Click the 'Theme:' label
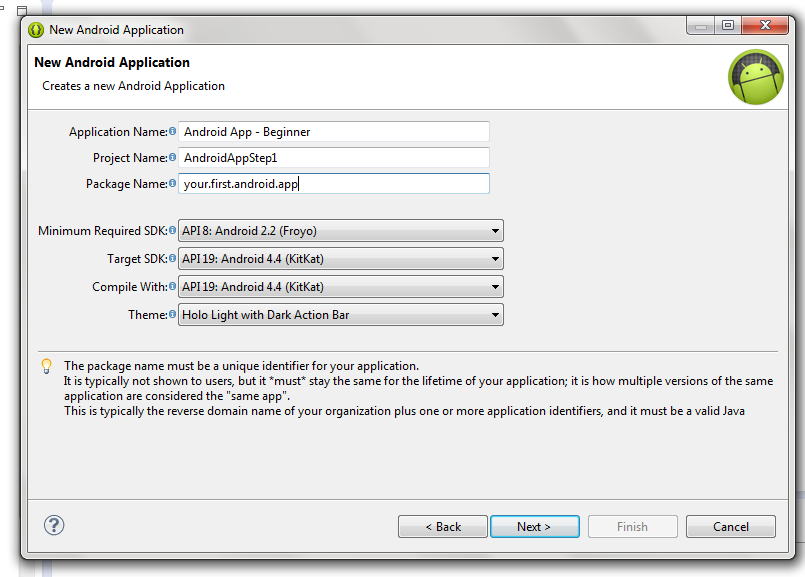Screen dimensions: 805x577 [x=148, y=315]
